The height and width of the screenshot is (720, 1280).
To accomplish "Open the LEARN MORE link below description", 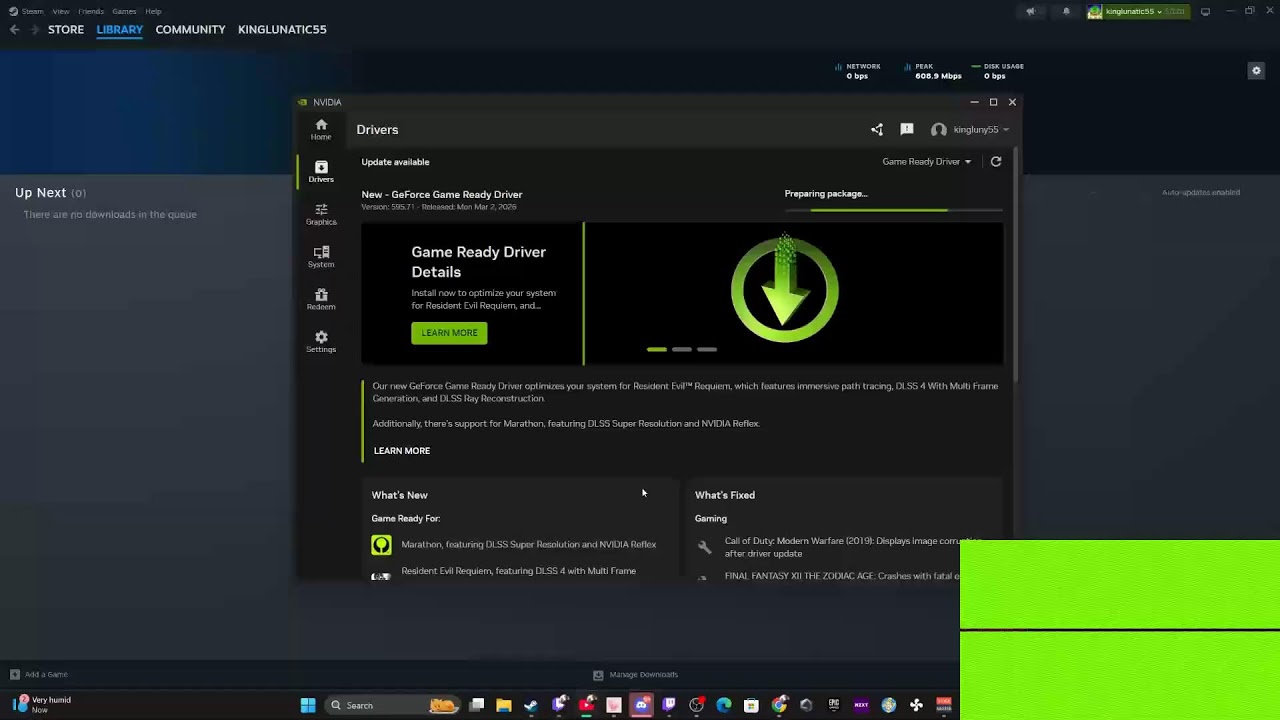I will [x=402, y=451].
